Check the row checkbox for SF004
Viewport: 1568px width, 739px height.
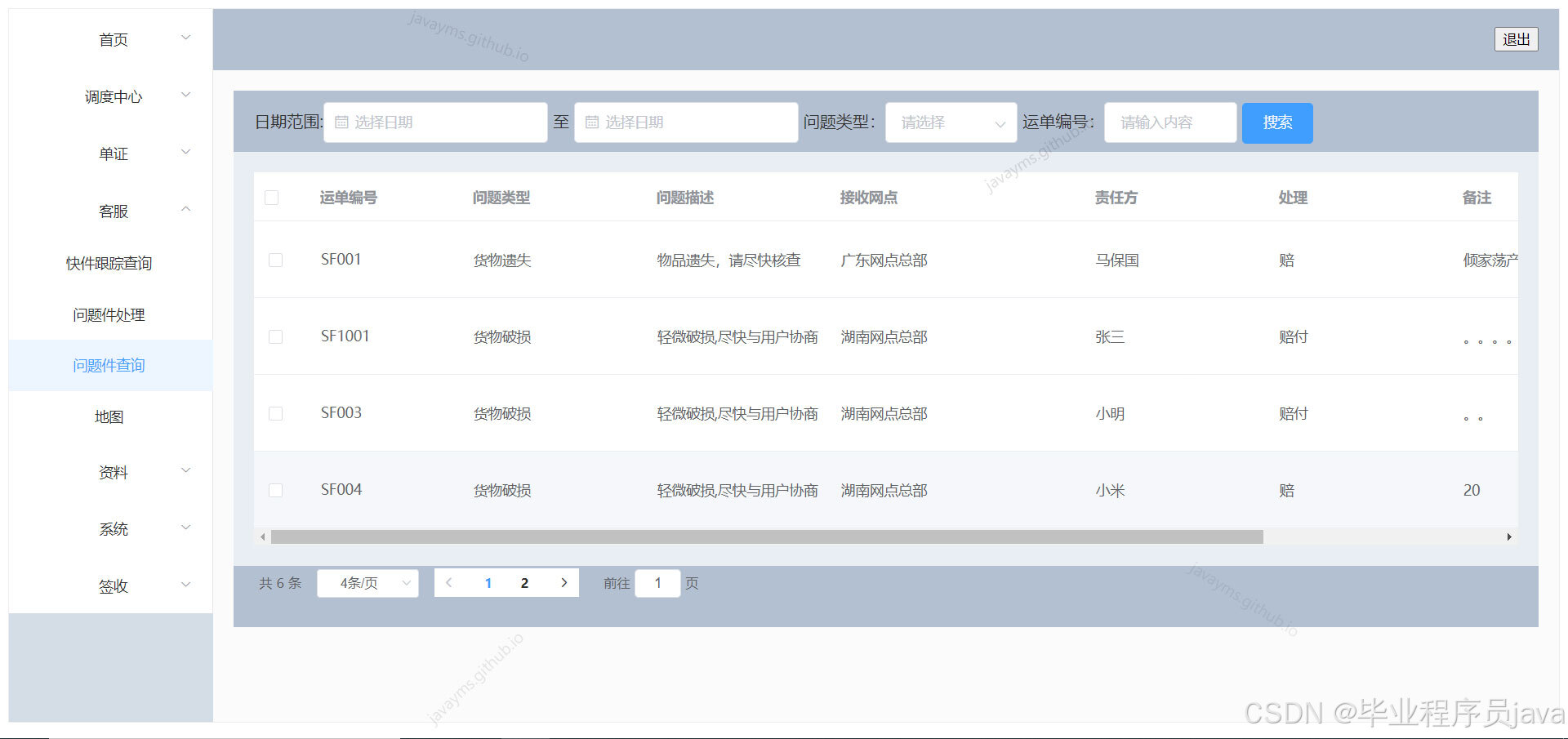tap(276, 490)
